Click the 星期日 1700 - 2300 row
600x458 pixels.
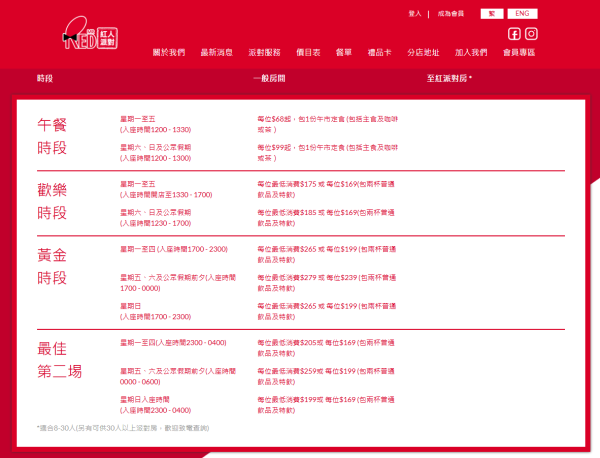155,311
